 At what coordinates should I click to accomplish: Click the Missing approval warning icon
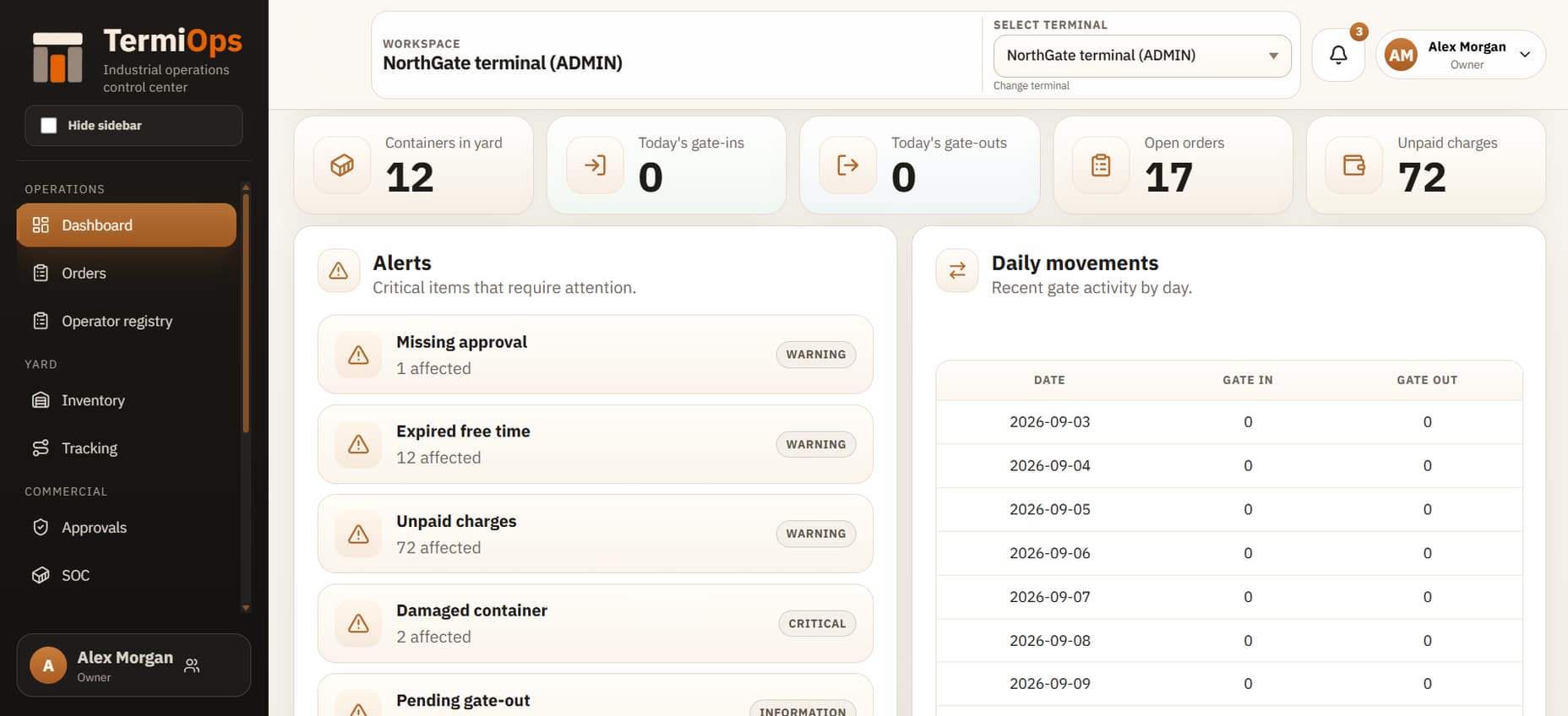pos(358,355)
